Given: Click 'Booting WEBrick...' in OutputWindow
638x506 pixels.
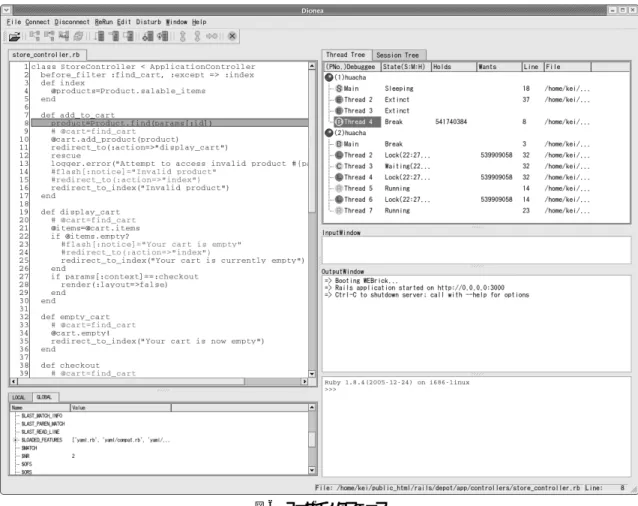Looking at the screenshot, I should [x=367, y=281].
